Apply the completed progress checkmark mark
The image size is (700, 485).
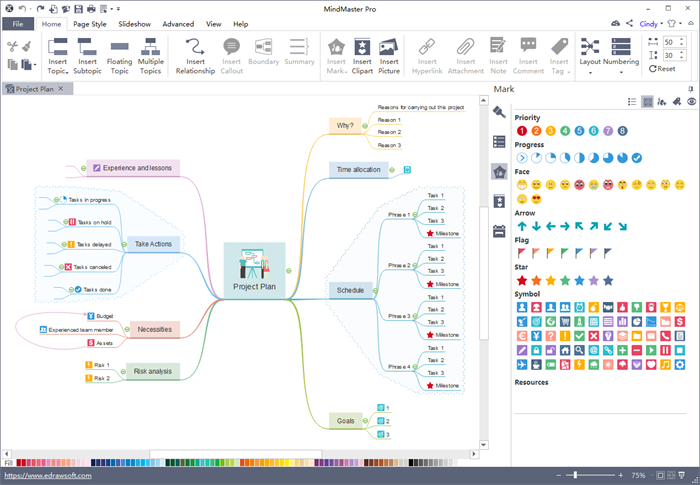(x=636, y=158)
